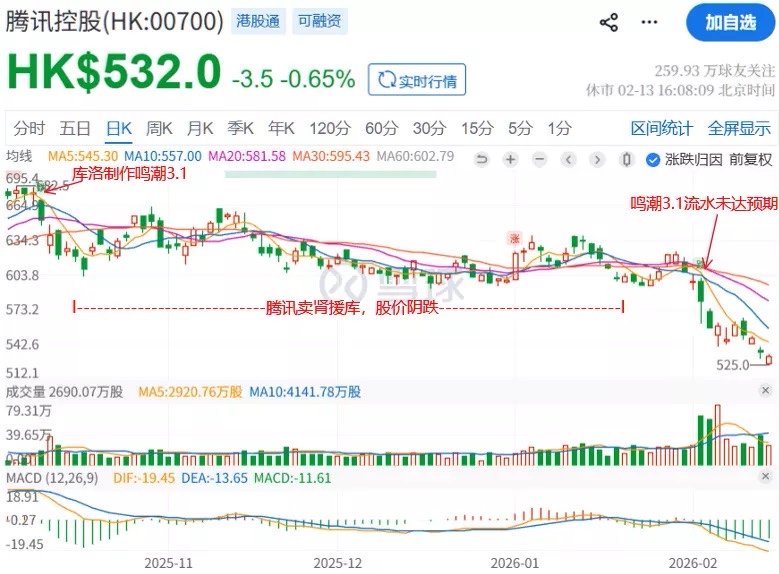Image resolution: width=779 pixels, height=574 pixels.
Task: Click the 港股通 tag
Action: click(x=258, y=21)
